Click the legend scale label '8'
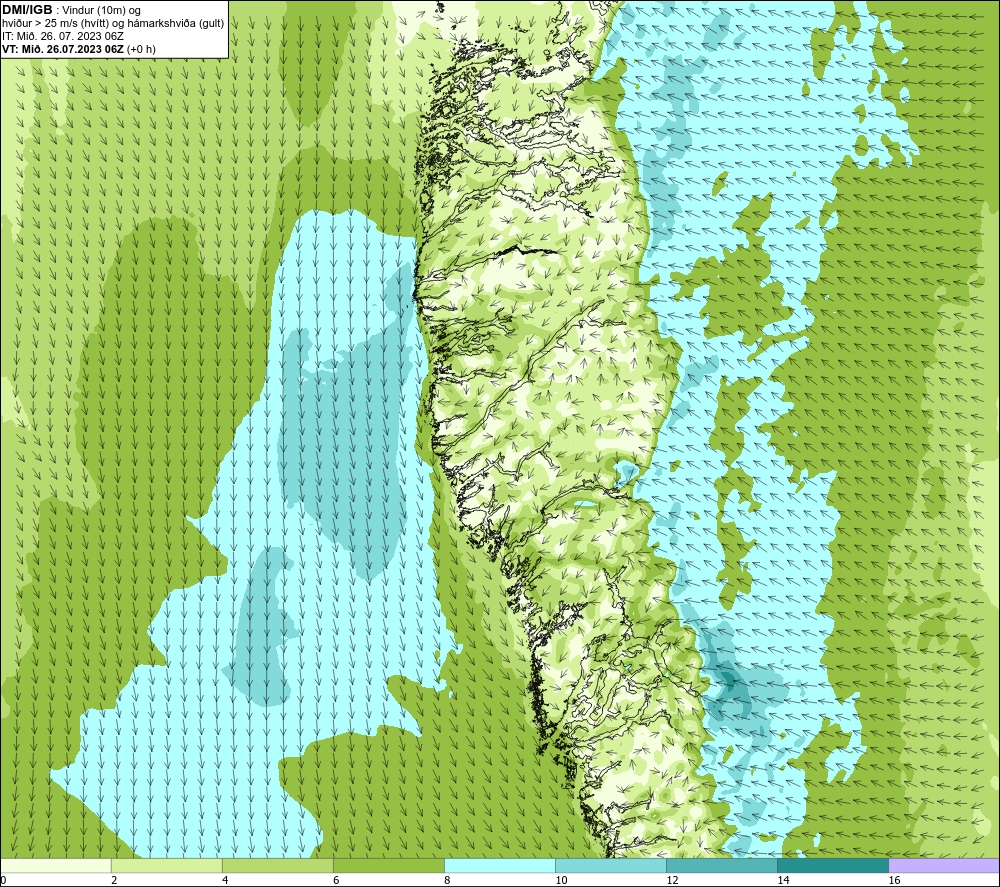 pos(447,880)
